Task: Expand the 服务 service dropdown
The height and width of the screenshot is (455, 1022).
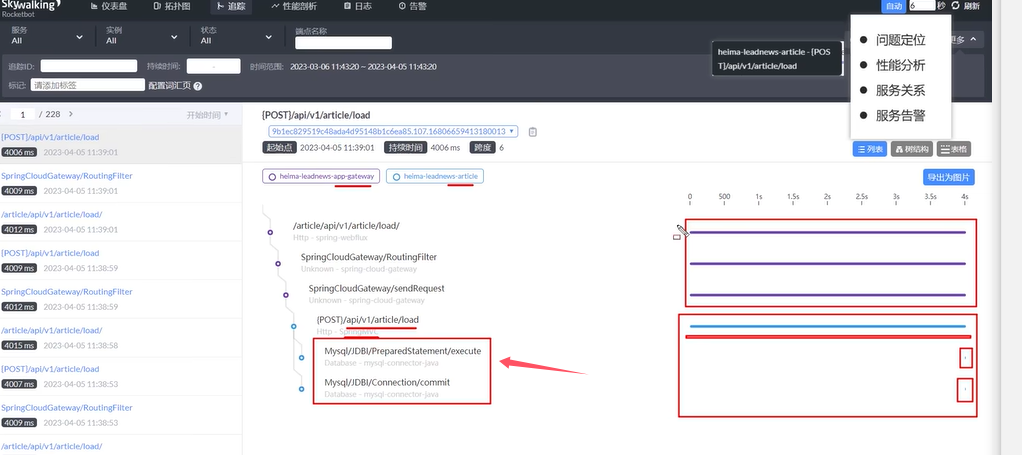Action: pos(47,36)
